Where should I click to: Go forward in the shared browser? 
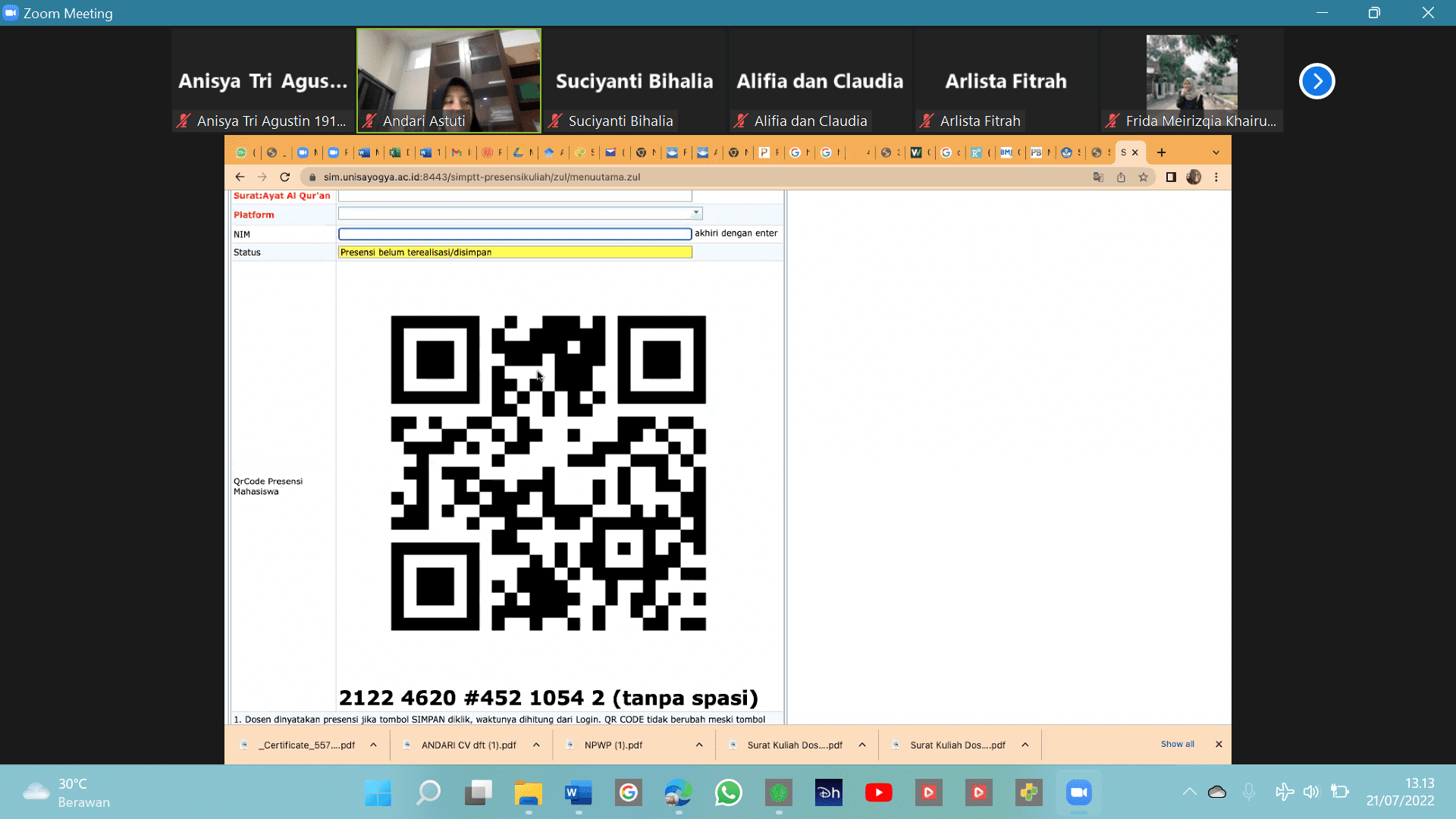[x=262, y=177]
